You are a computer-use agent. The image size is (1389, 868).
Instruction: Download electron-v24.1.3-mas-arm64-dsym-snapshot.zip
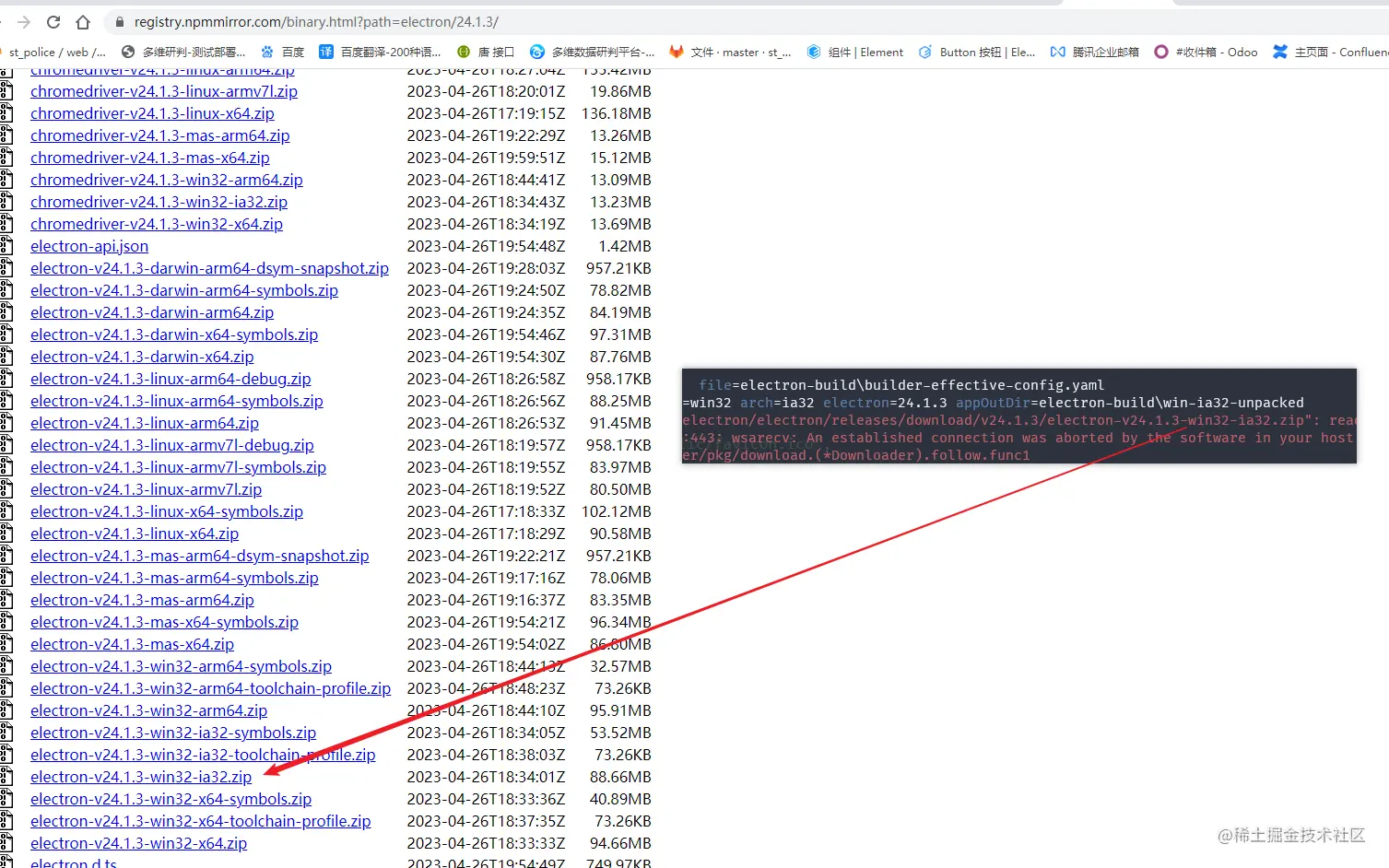(x=200, y=556)
